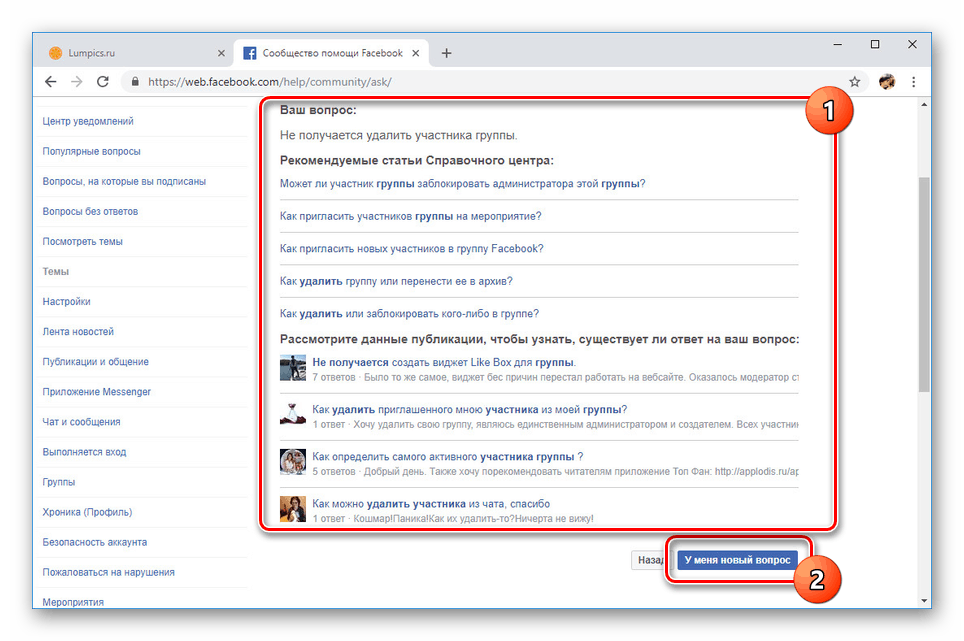Screen dimensions: 964x641
Task: Click avatar beside приглашенного участника post
Action: tap(293, 415)
